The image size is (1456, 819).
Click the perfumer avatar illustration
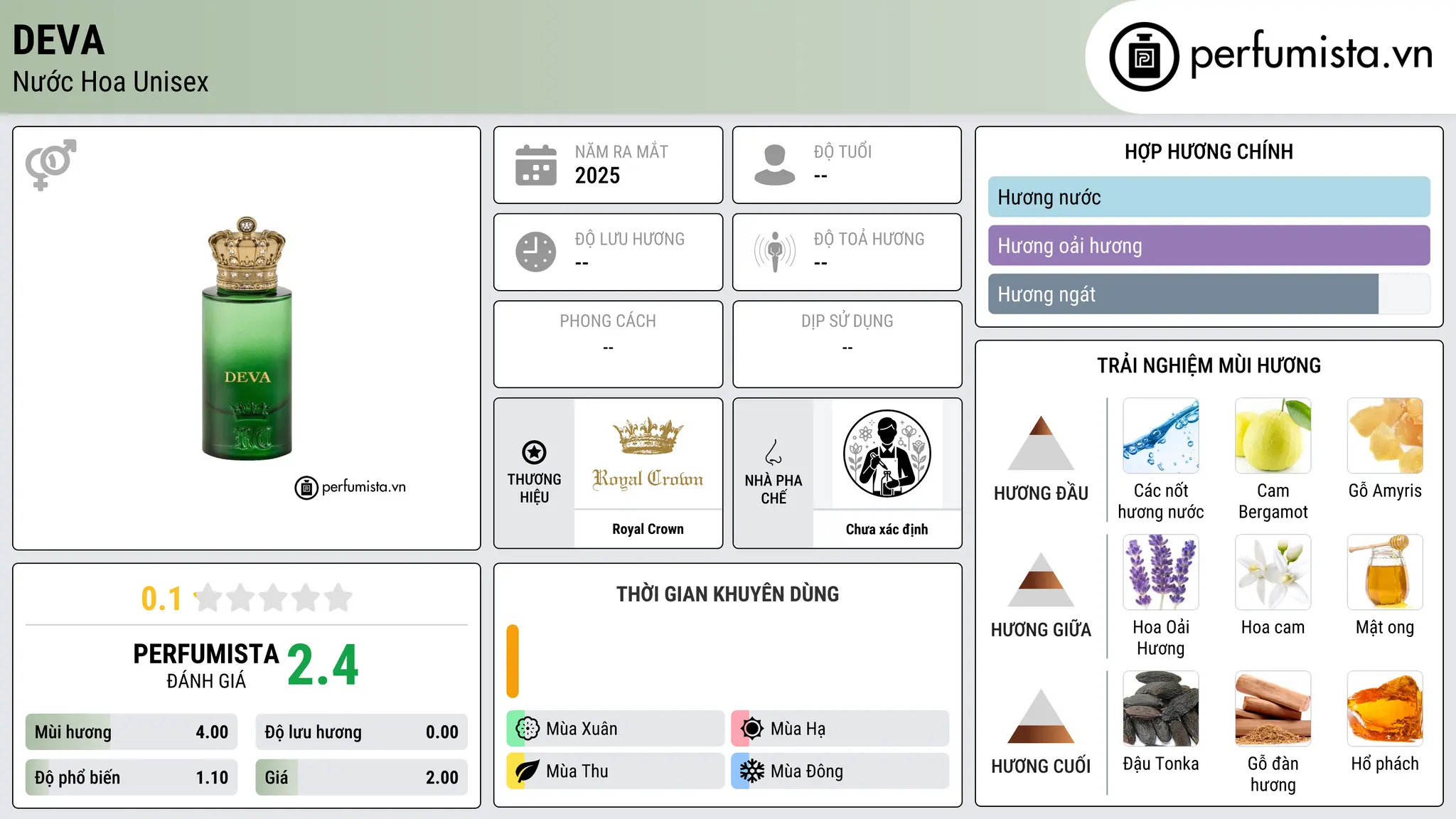pyautogui.click(x=887, y=454)
